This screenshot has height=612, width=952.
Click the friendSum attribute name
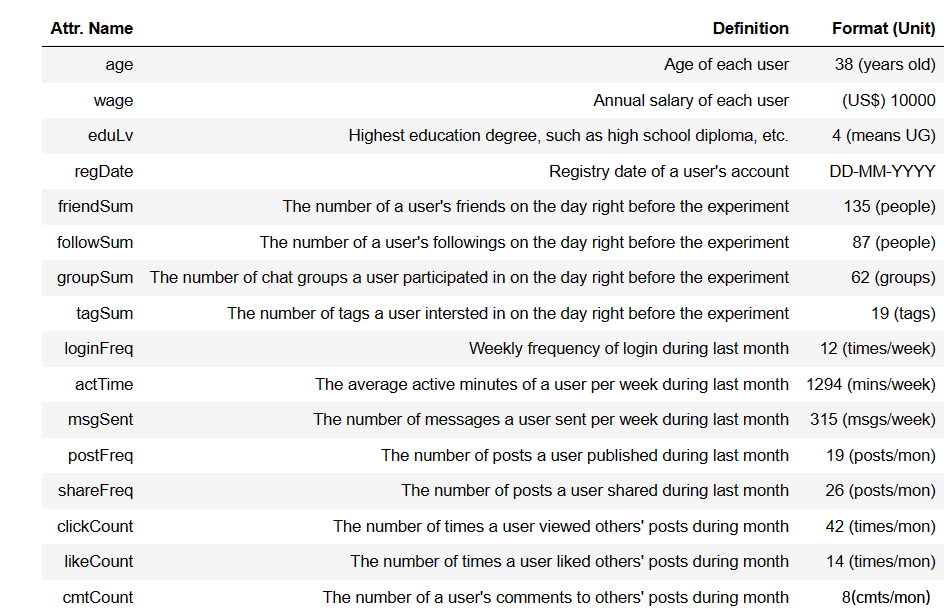coord(95,207)
